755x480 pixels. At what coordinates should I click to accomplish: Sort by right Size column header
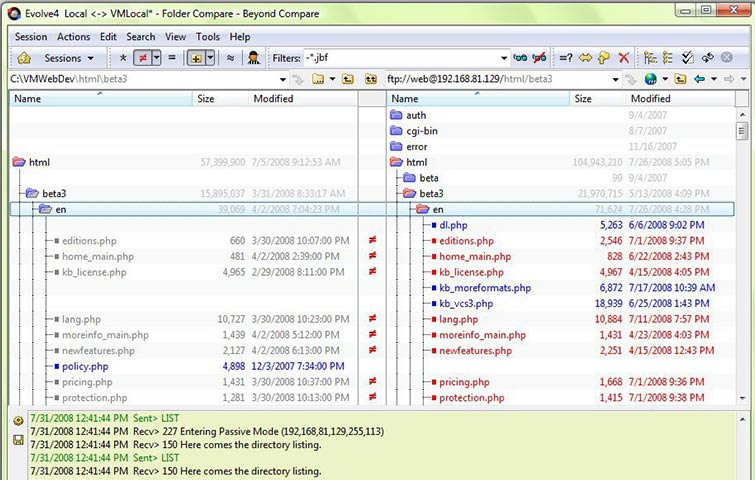tap(598, 99)
